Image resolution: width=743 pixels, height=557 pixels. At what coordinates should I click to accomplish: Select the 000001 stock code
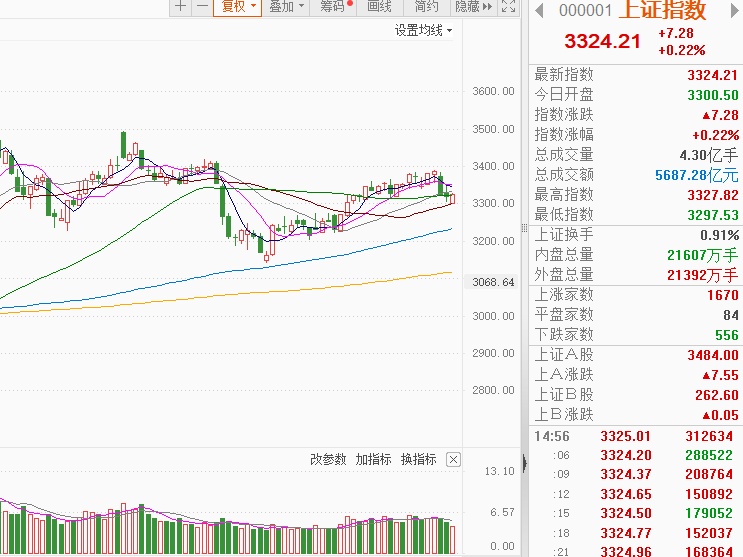(x=585, y=10)
